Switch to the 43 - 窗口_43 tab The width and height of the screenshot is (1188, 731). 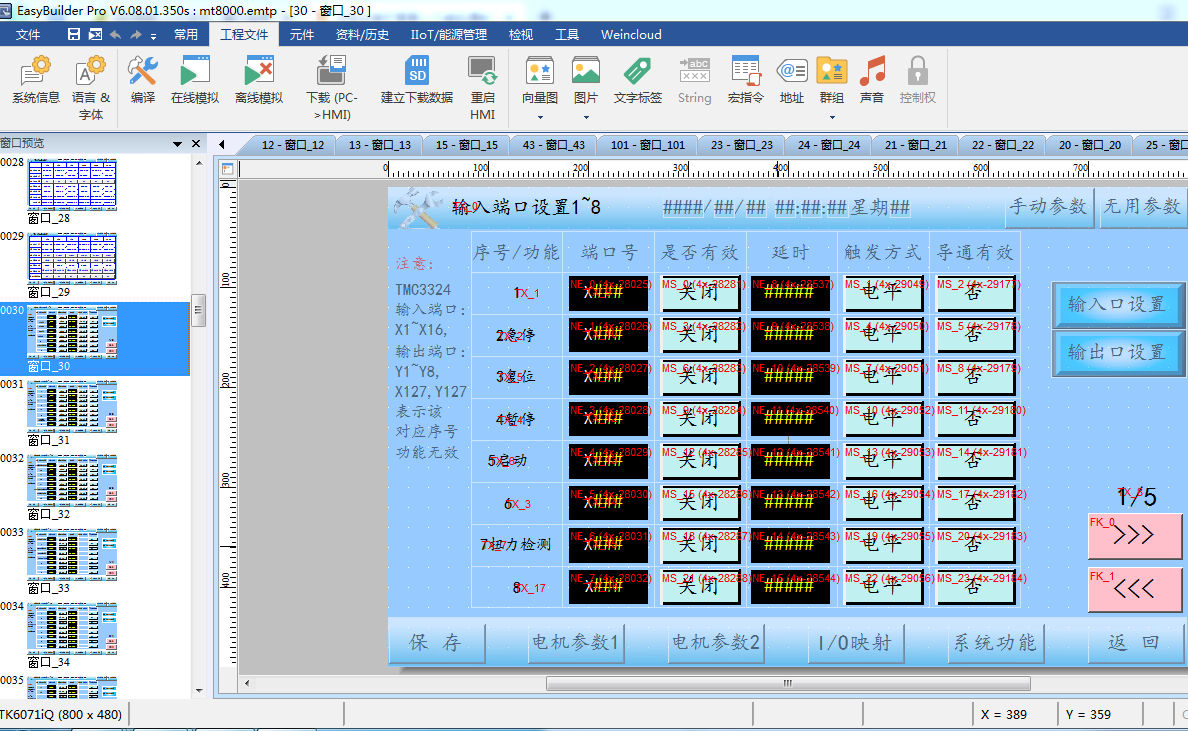coord(553,145)
